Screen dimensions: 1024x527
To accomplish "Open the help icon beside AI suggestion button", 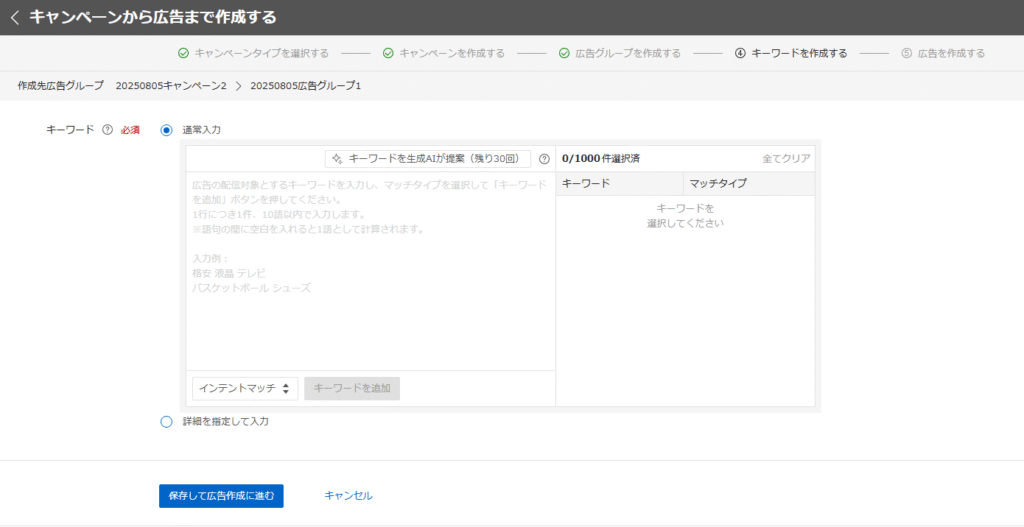I will click(x=544, y=159).
